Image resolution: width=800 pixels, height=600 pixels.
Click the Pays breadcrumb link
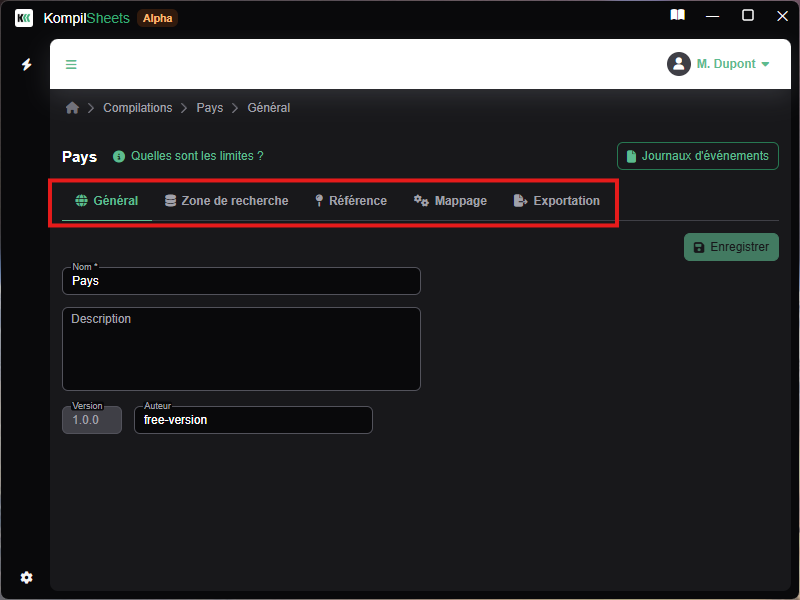pyautogui.click(x=209, y=108)
